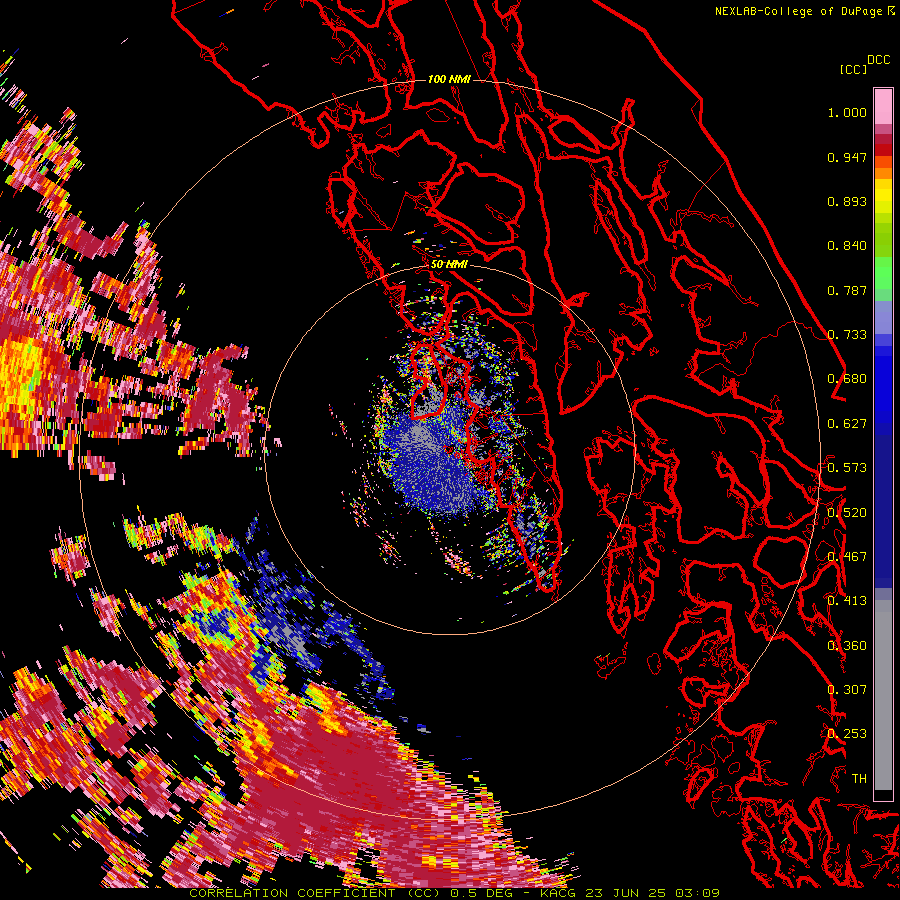Click the 0.360 scale value

pos(847,646)
